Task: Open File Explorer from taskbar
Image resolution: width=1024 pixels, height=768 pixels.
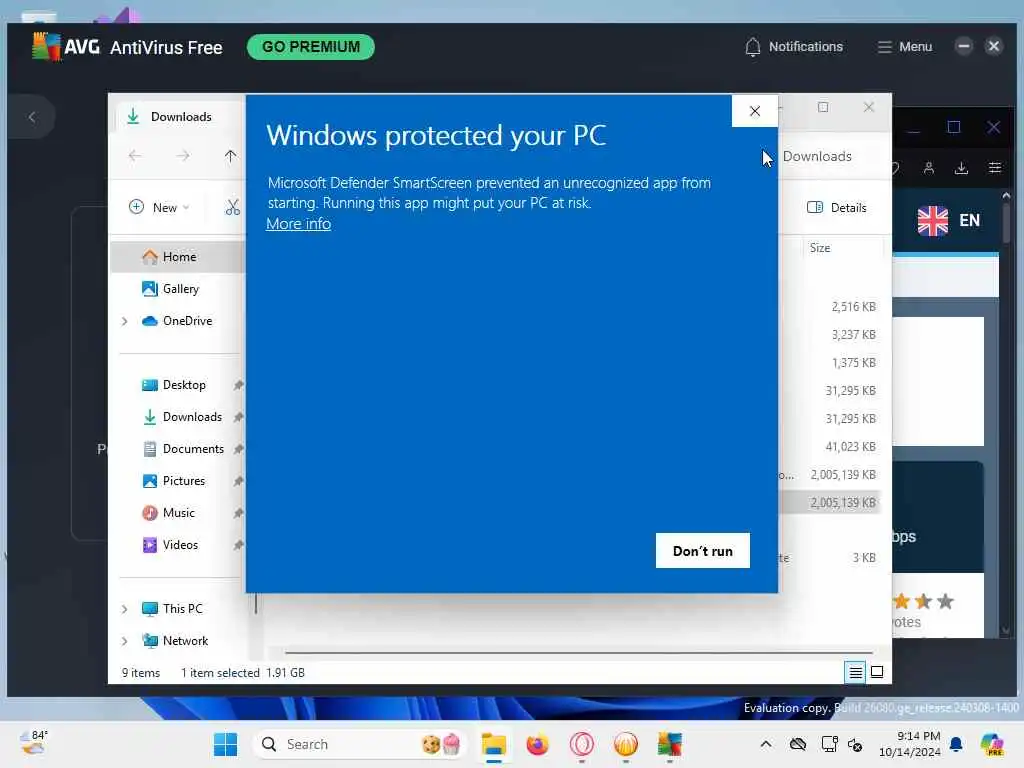Action: [x=494, y=744]
